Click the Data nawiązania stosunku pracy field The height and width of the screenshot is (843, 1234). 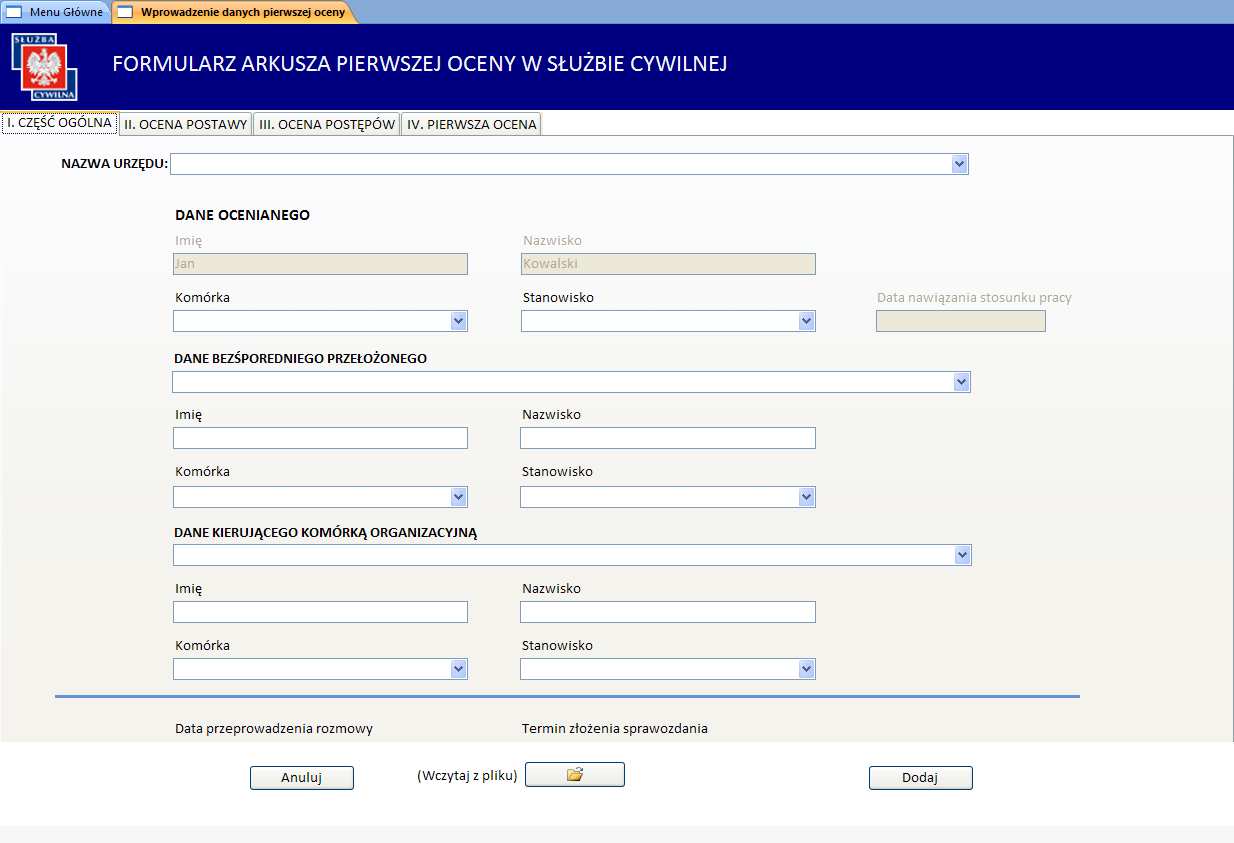point(961,321)
